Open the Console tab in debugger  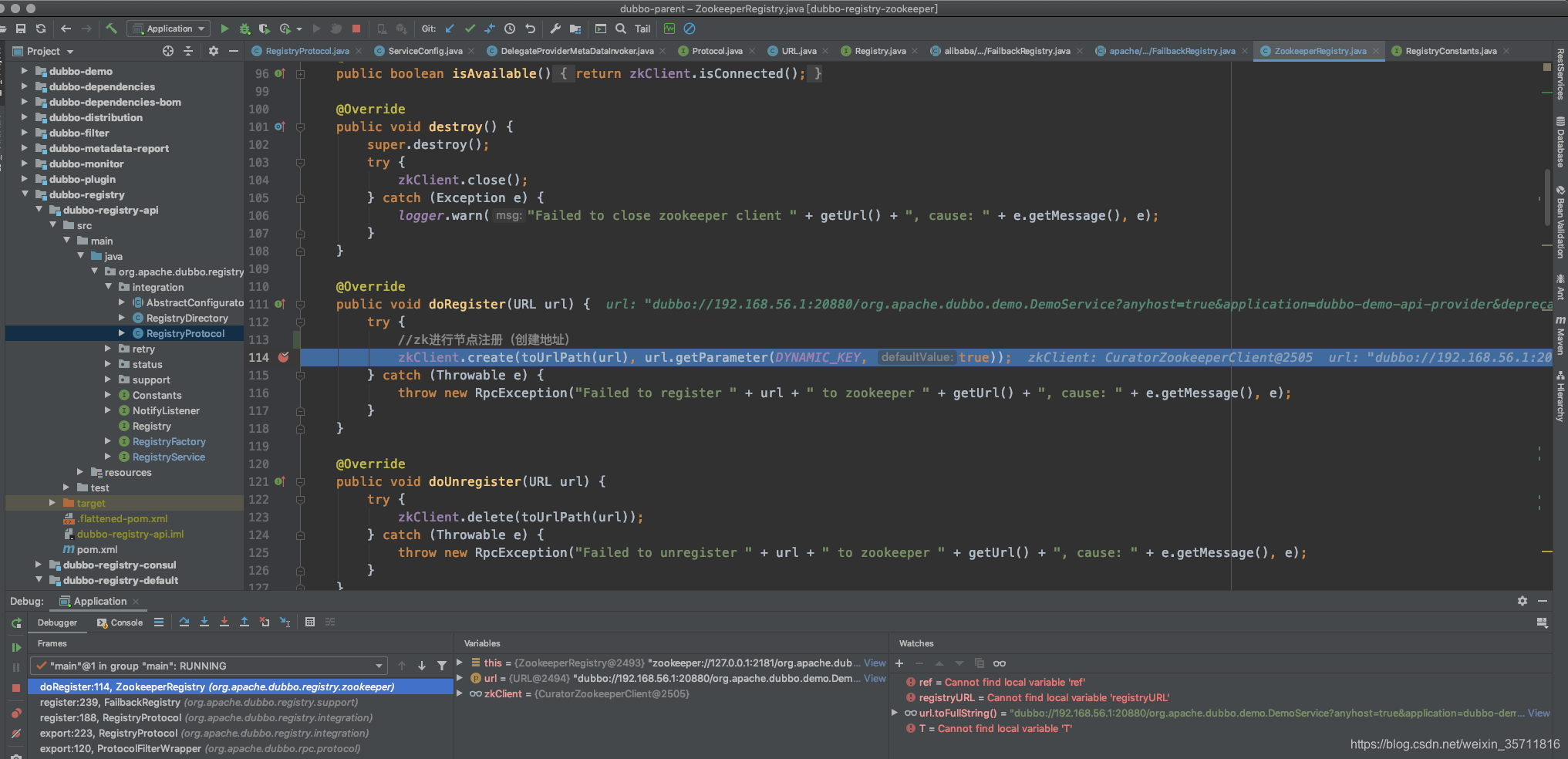pyautogui.click(x=120, y=622)
